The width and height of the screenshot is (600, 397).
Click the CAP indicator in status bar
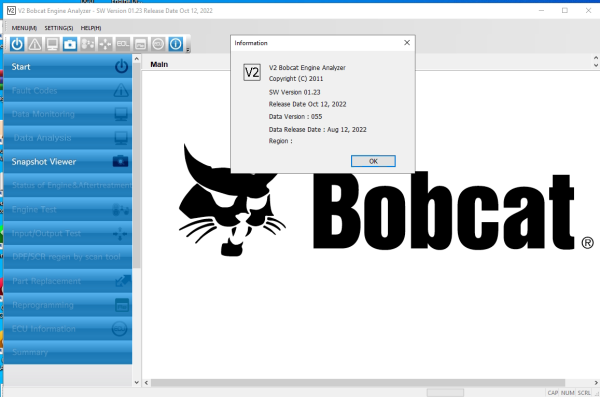click(x=553, y=393)
